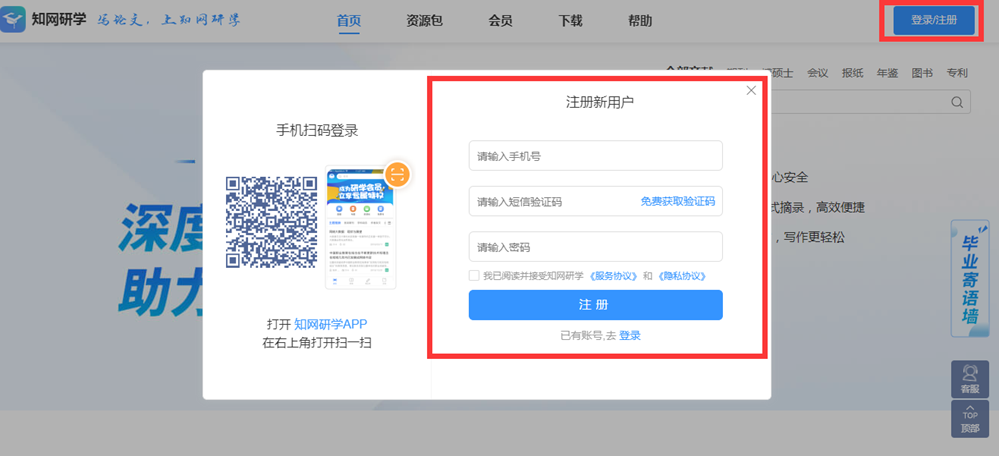Click the 手机扫码登录 heading
The width and height of the screenshot is (999, 456).
tap(317, 131)
